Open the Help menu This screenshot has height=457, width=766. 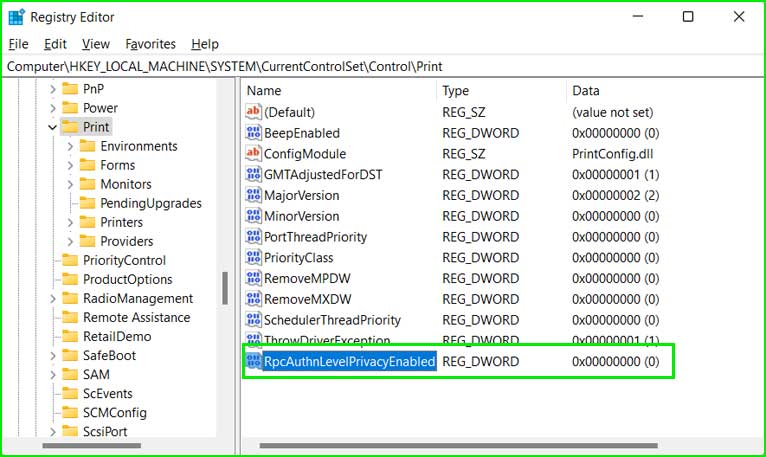205,44
